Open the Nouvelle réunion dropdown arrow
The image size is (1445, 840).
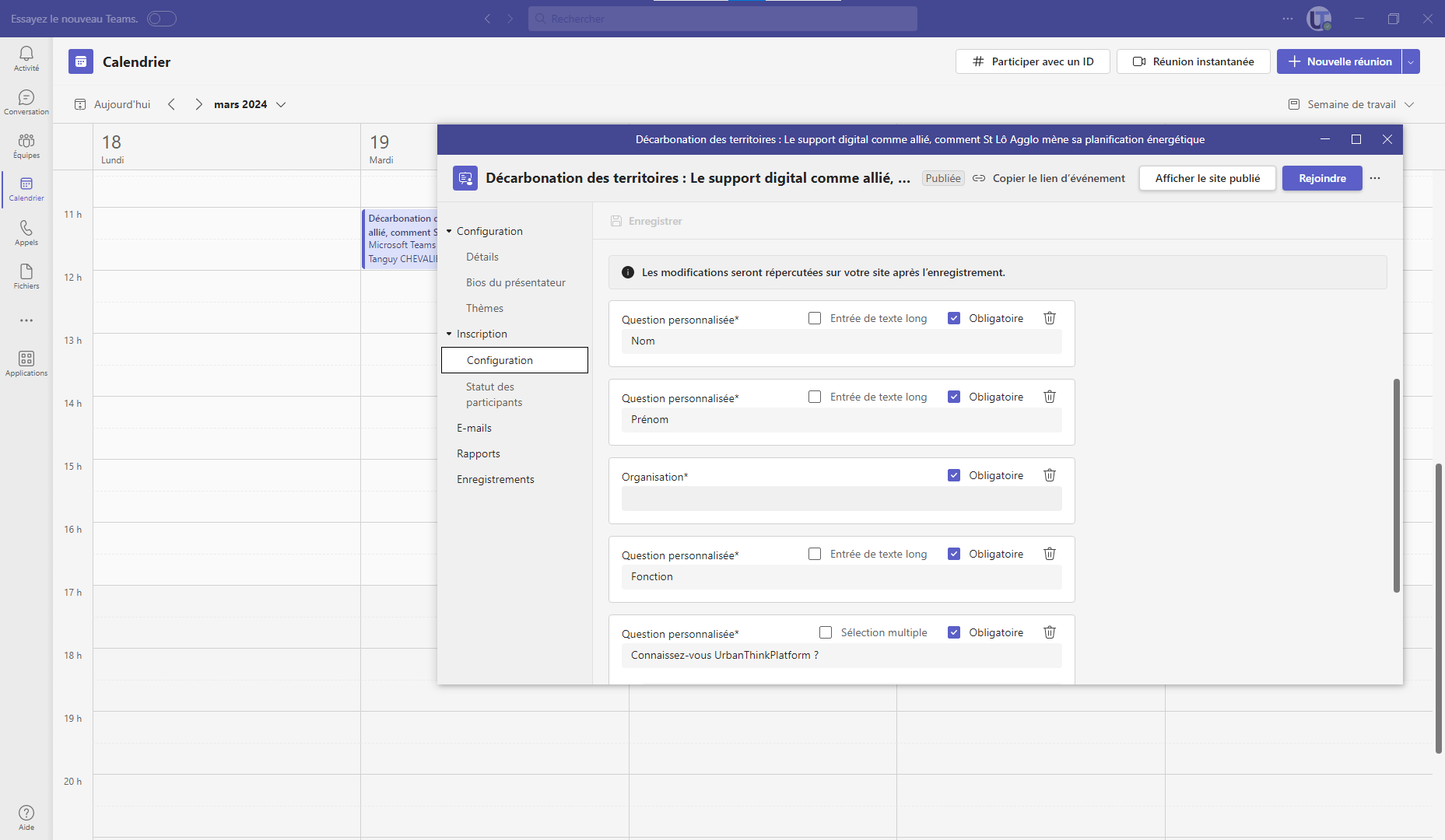[x=1411, y=61]
